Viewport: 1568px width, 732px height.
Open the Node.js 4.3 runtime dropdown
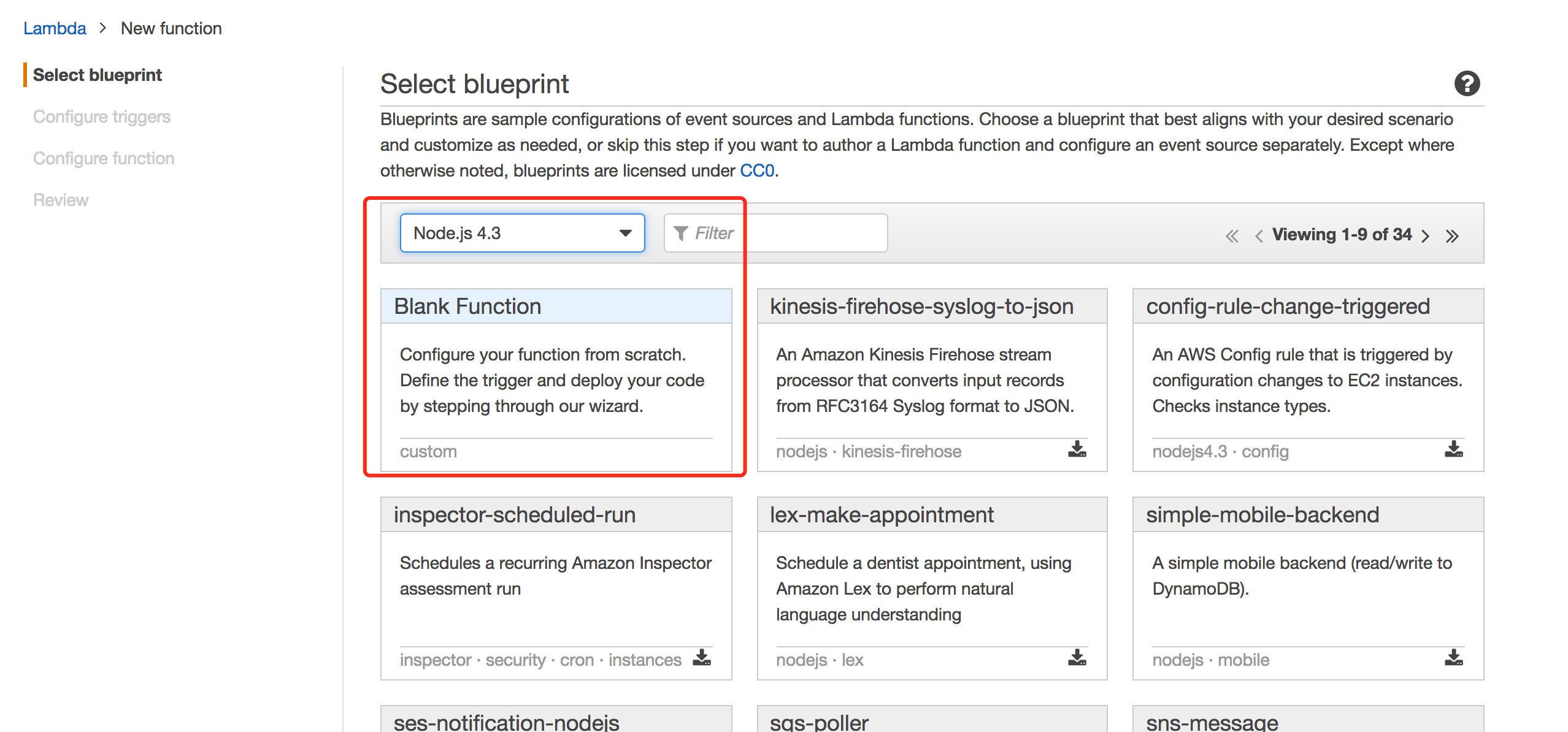522,233
